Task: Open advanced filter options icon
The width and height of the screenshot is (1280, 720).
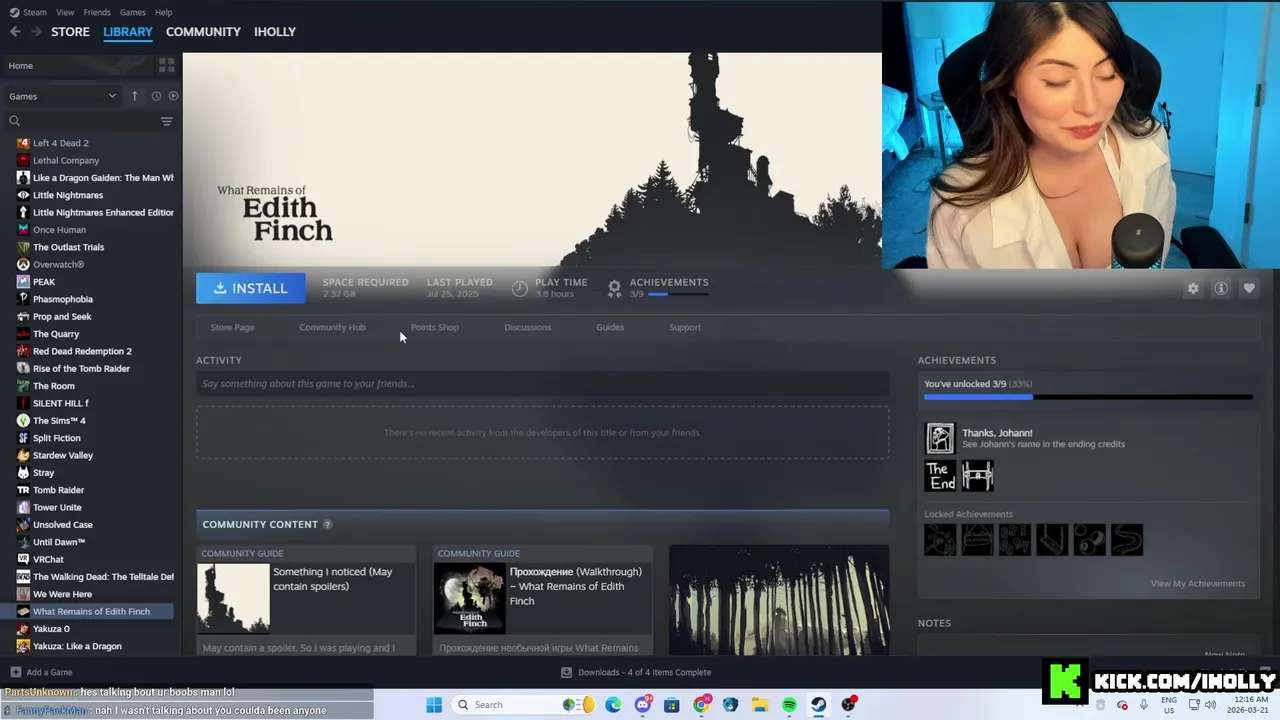Action: point(167,121)
